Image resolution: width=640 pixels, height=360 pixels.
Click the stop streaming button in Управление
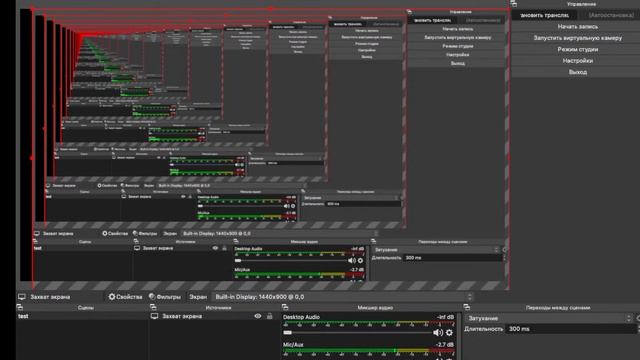point(544,15)
